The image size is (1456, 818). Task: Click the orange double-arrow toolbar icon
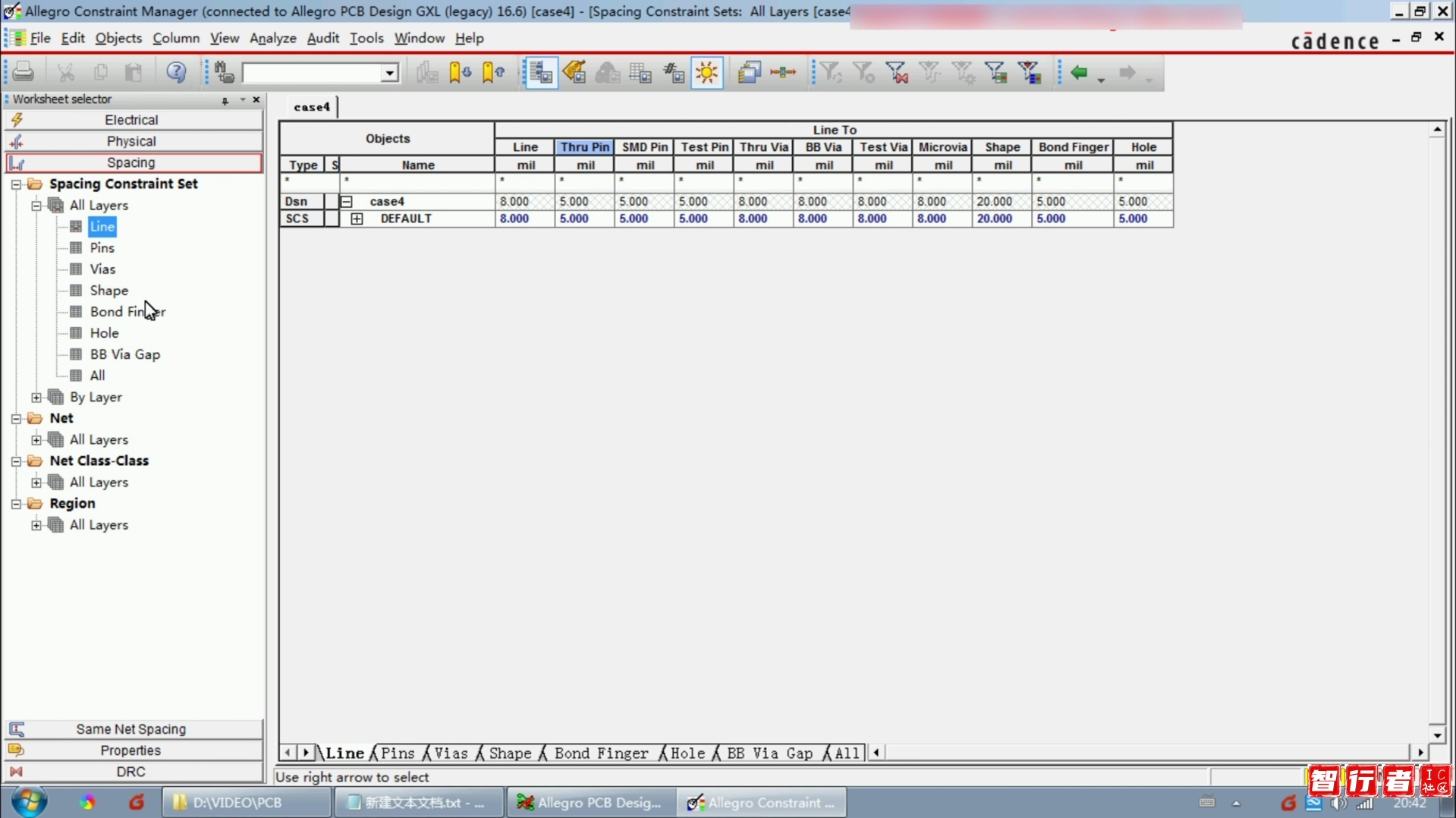point(782,72)
